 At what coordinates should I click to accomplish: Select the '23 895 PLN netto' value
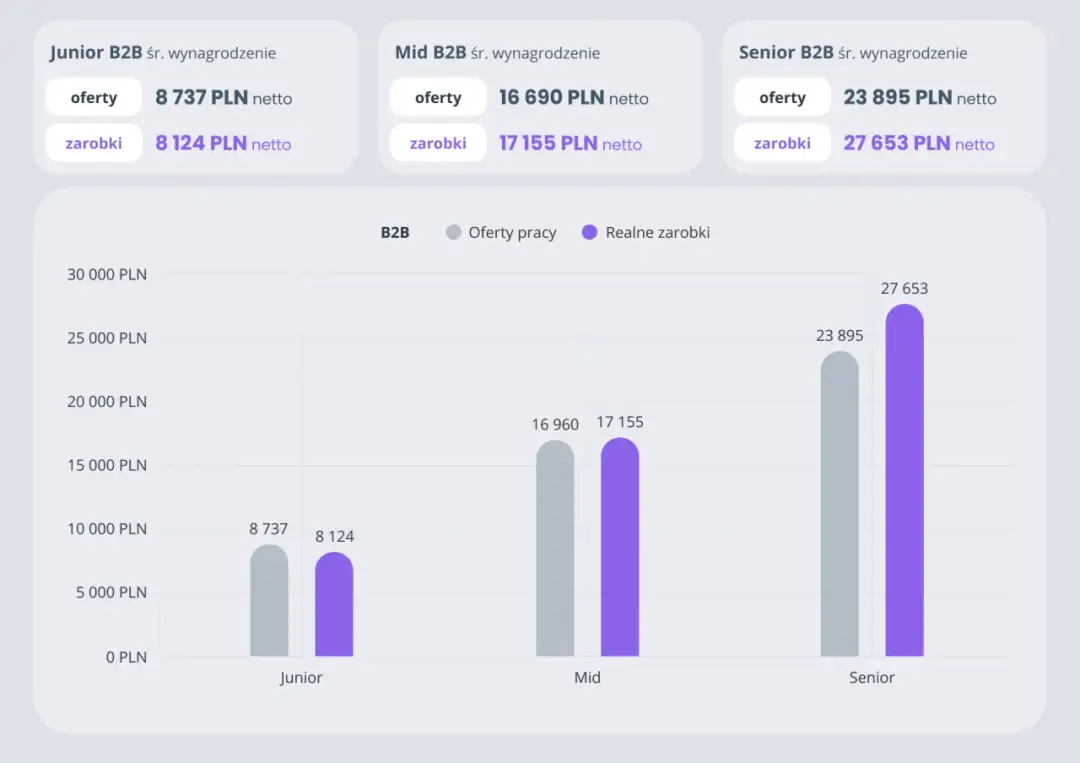(x=920, y=98)
